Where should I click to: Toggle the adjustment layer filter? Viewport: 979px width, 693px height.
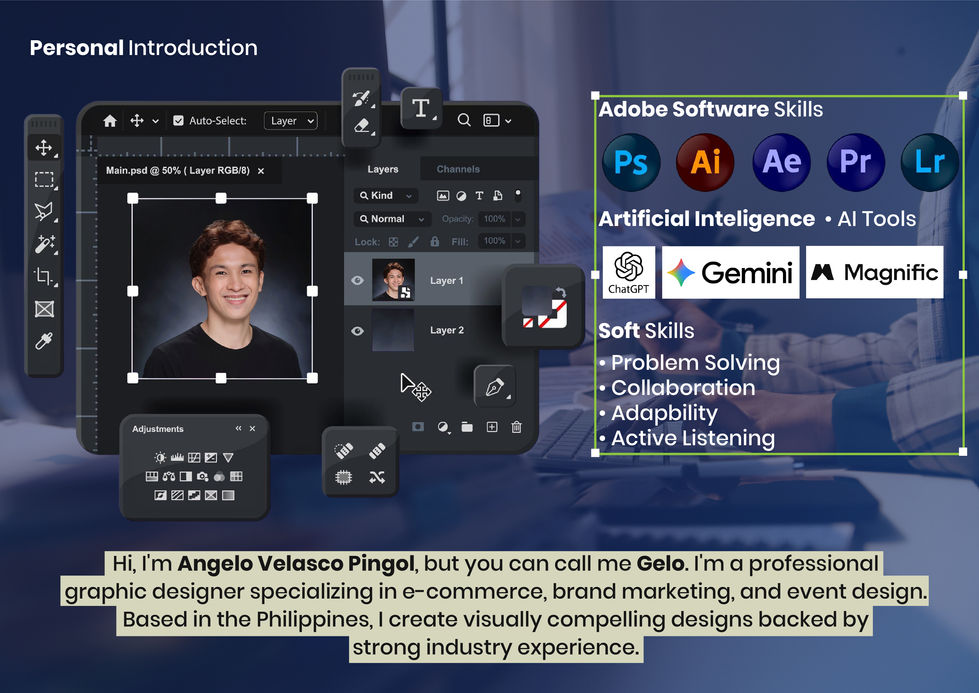pos(461,195)
